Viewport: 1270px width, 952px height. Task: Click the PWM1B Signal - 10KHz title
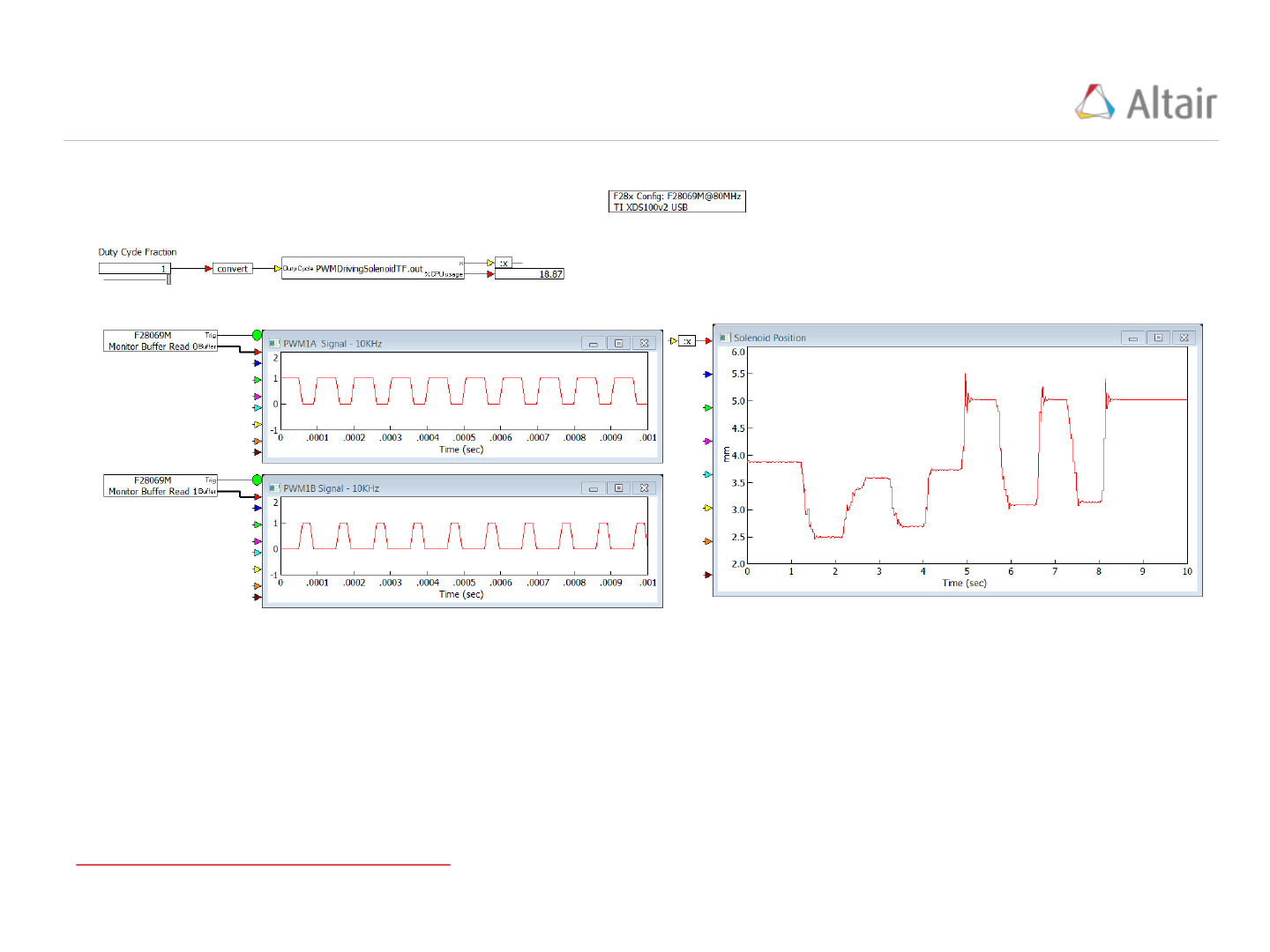point(332,488)
